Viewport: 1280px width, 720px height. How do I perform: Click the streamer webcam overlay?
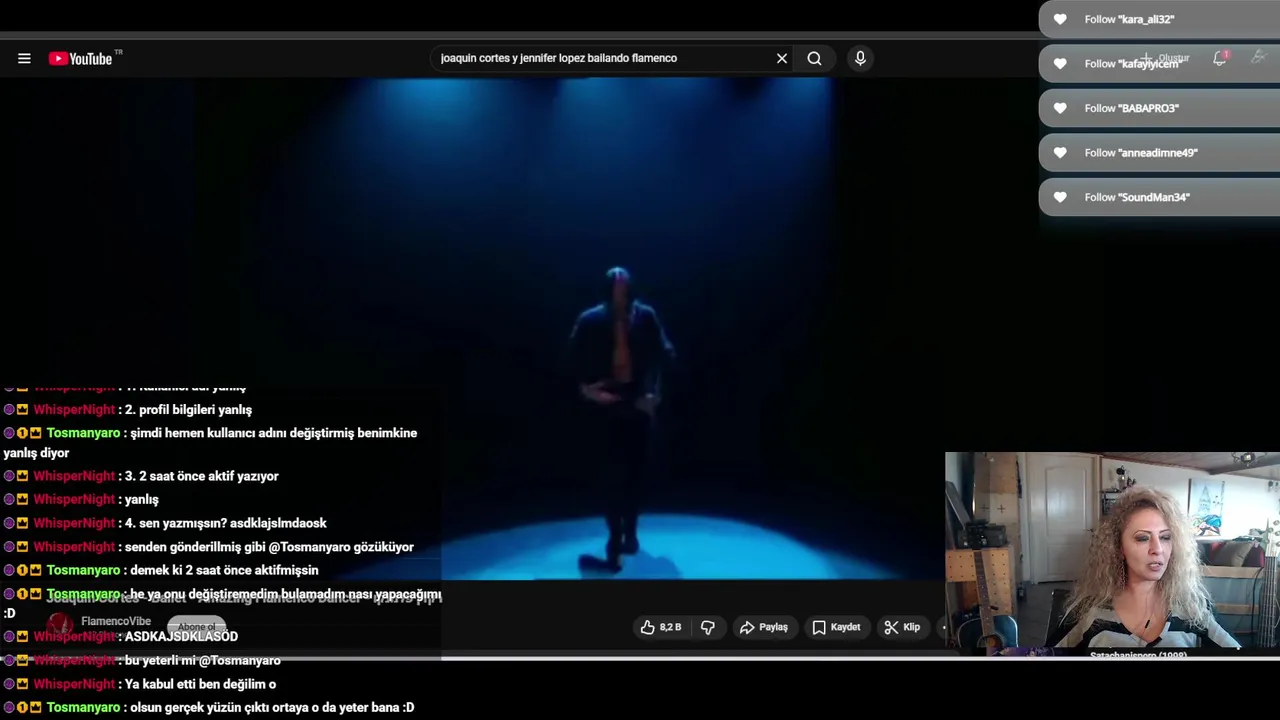coord(1112,555)
